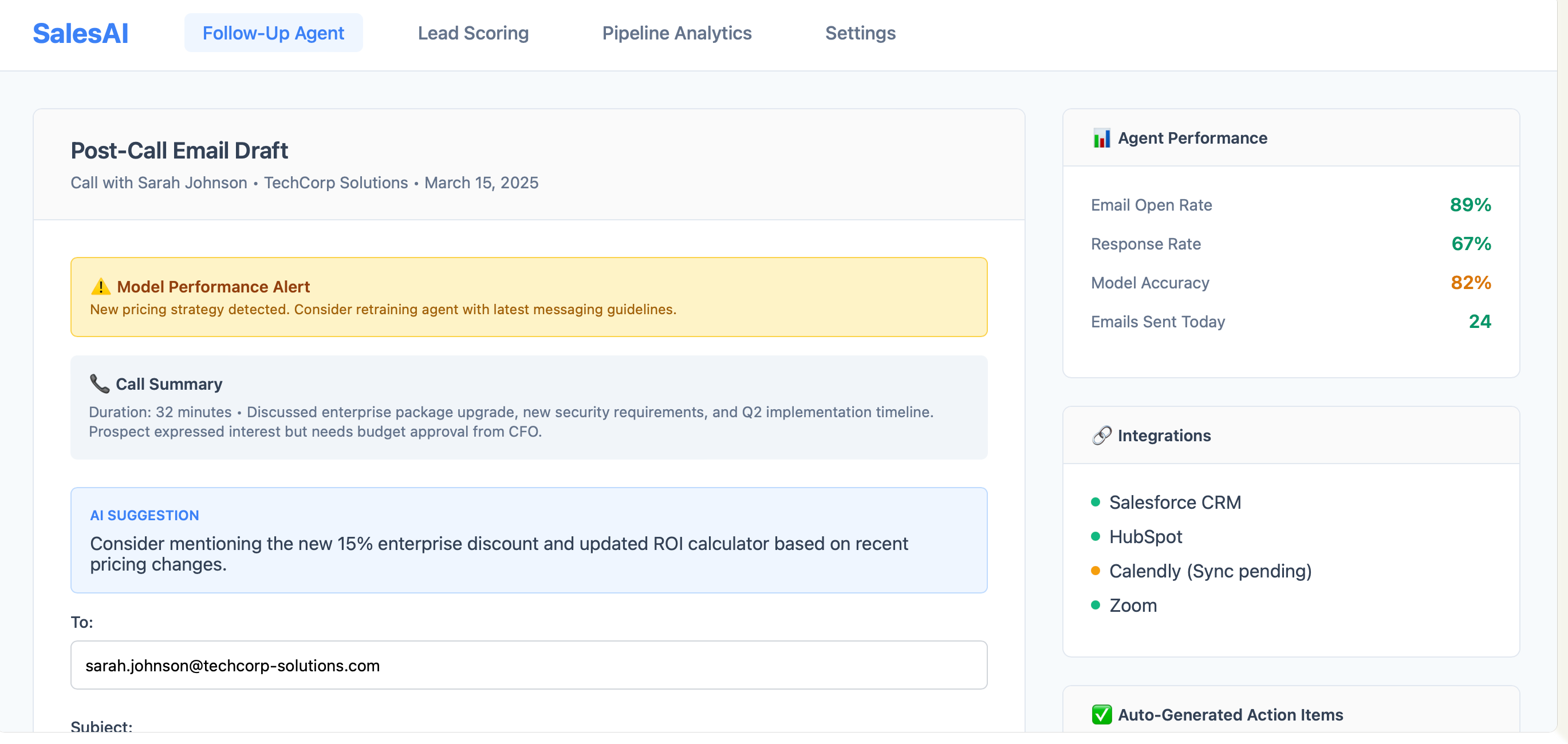
Task: Click the AI SUGGESTION label
Action: (x=144, y=515)
